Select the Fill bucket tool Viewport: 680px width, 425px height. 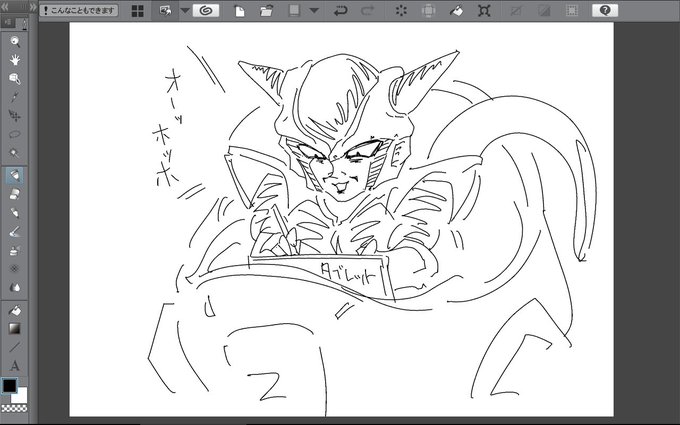tap(15, 310)
